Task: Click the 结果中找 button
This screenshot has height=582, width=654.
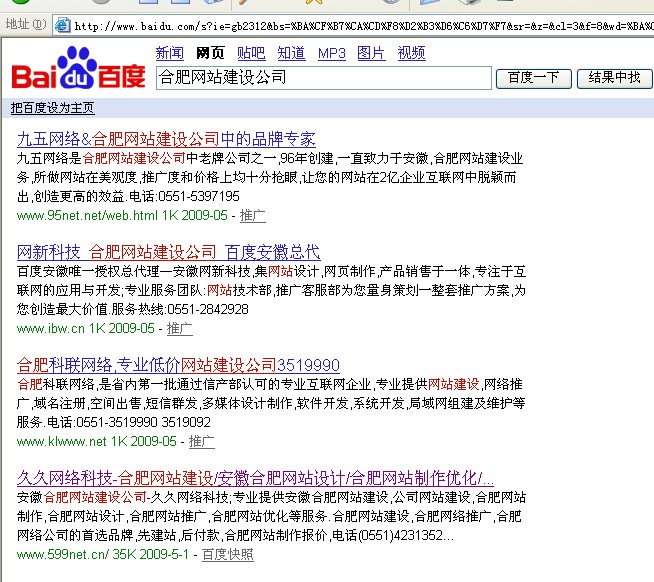Action: coord(614,78)
